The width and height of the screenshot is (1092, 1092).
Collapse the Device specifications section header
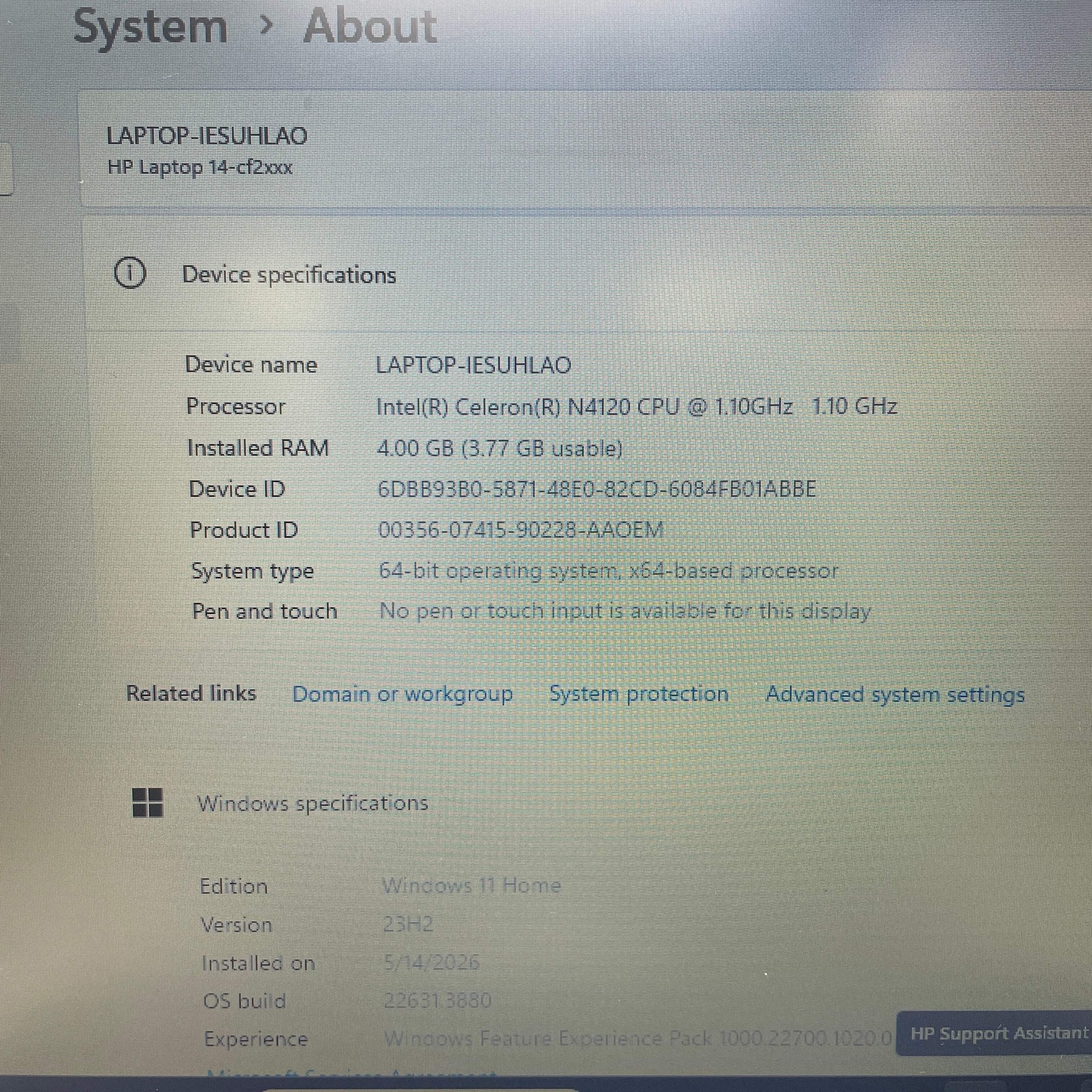587,274
